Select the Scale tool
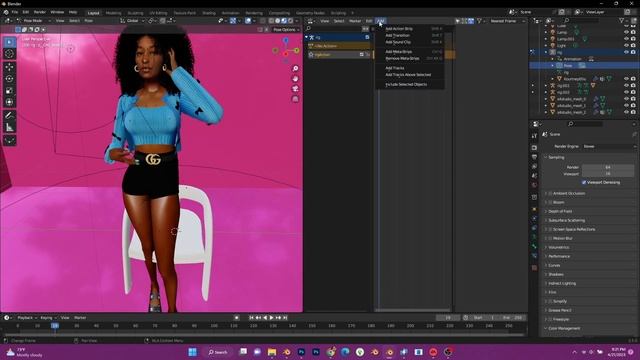Image resolution: width=640 pixels, height=360 pixels. [x=9, y=91]
